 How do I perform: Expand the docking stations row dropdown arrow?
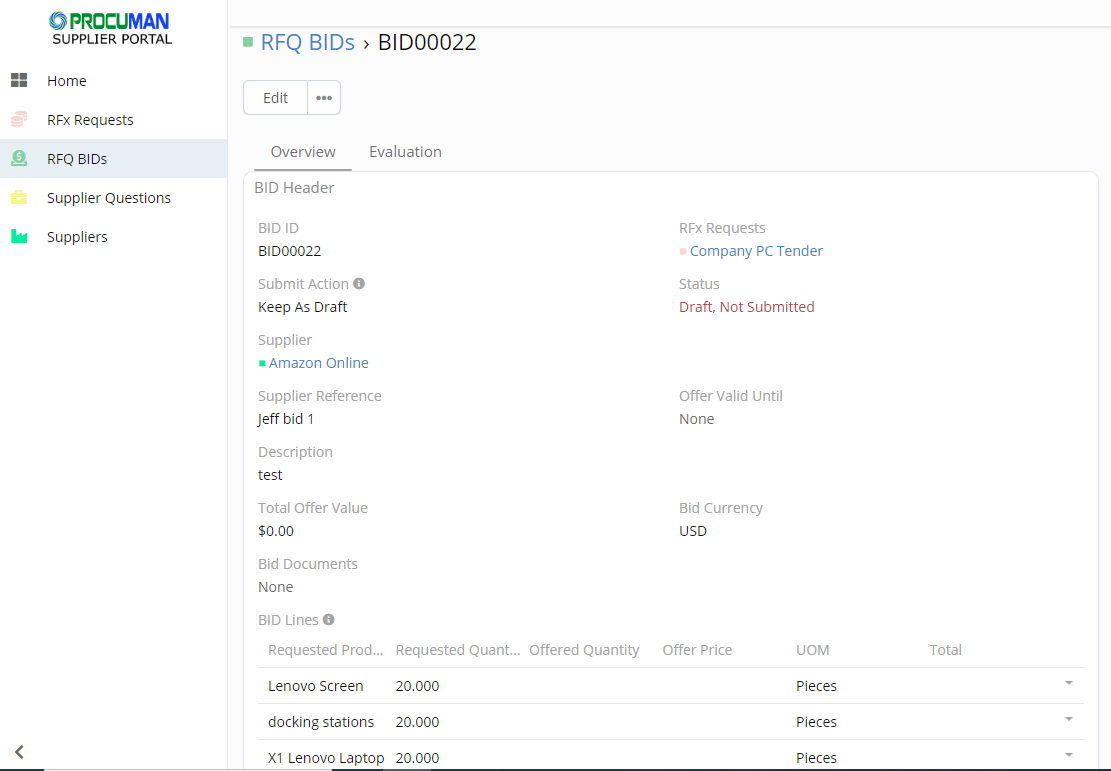[x=1068, y=719]
